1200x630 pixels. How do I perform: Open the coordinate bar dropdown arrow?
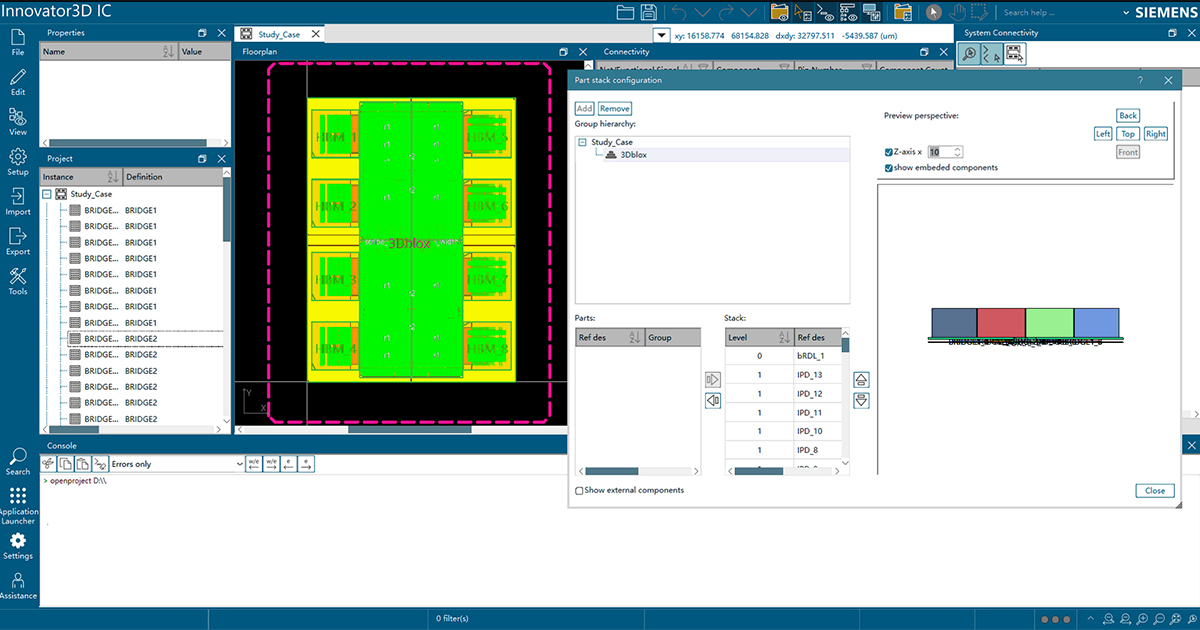[x=660, y=35]
